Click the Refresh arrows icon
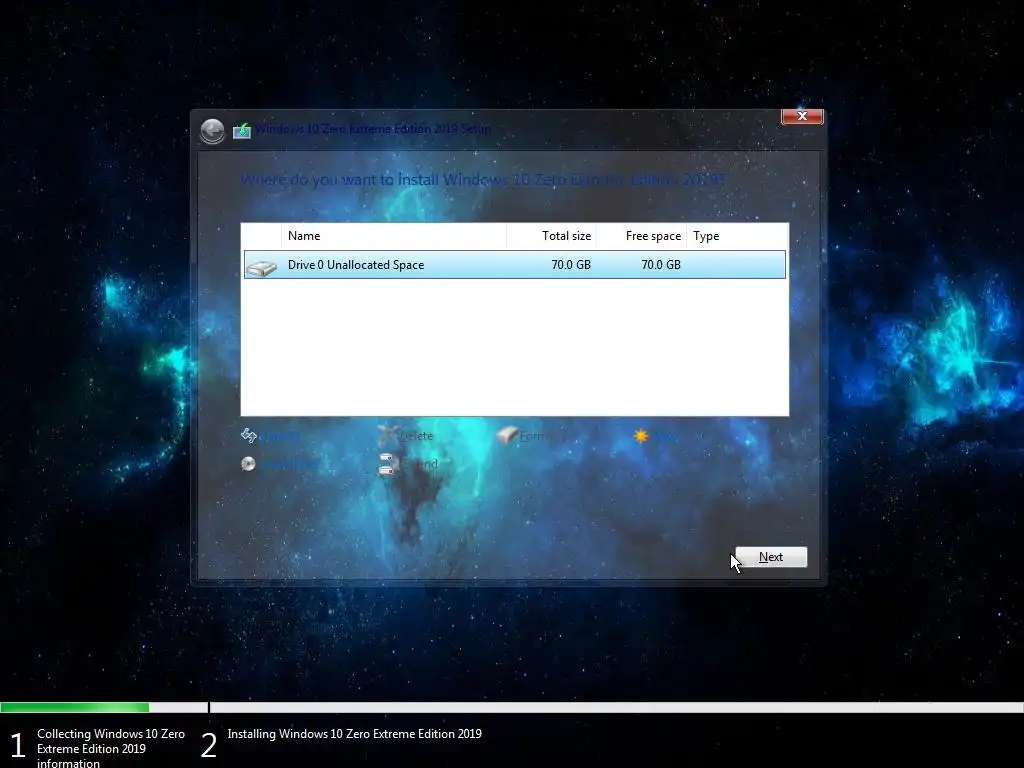 pos(249,436)
